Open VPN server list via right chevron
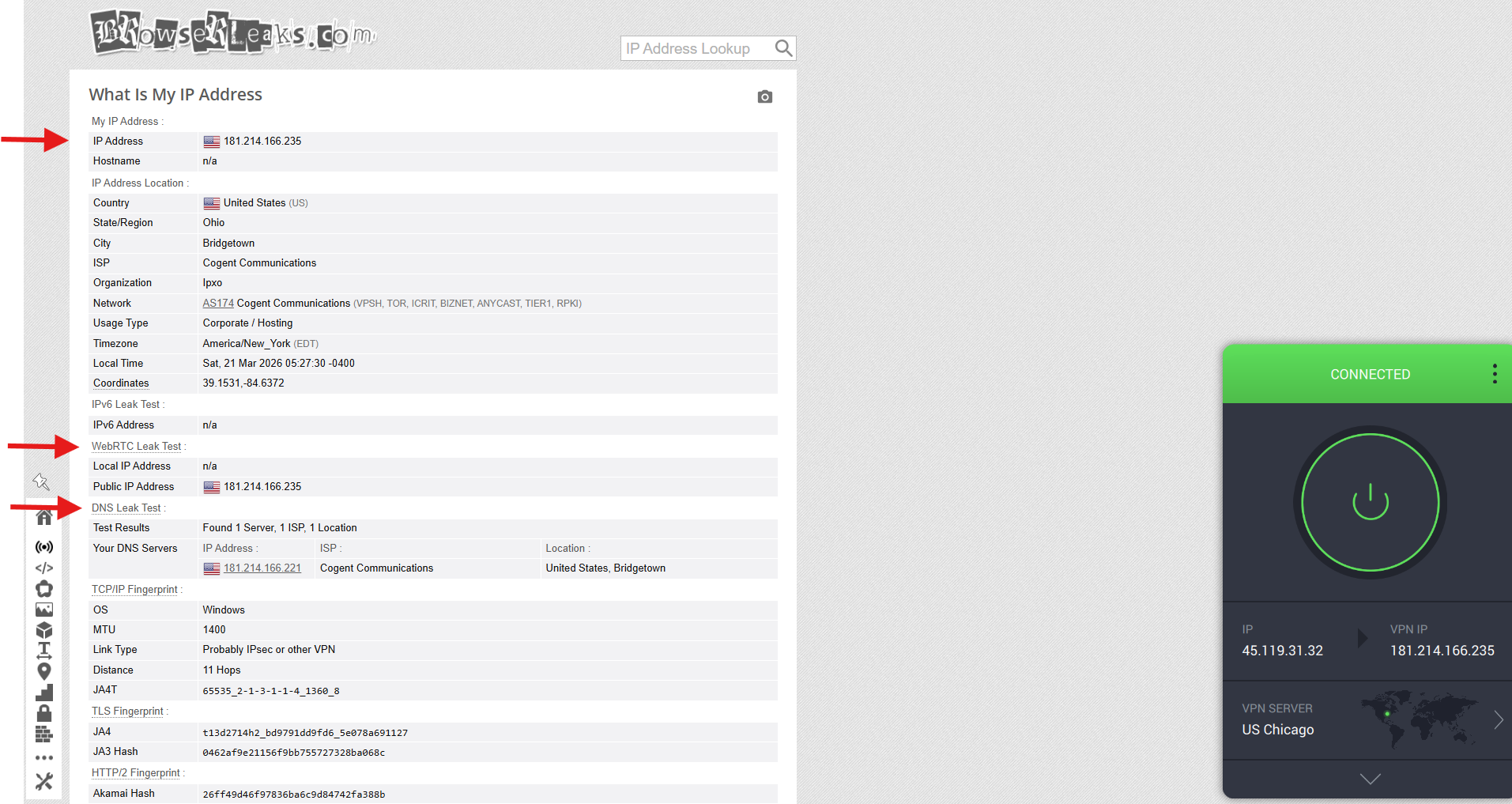Viewport: 1512px width, 804px height. (1499, 719)
